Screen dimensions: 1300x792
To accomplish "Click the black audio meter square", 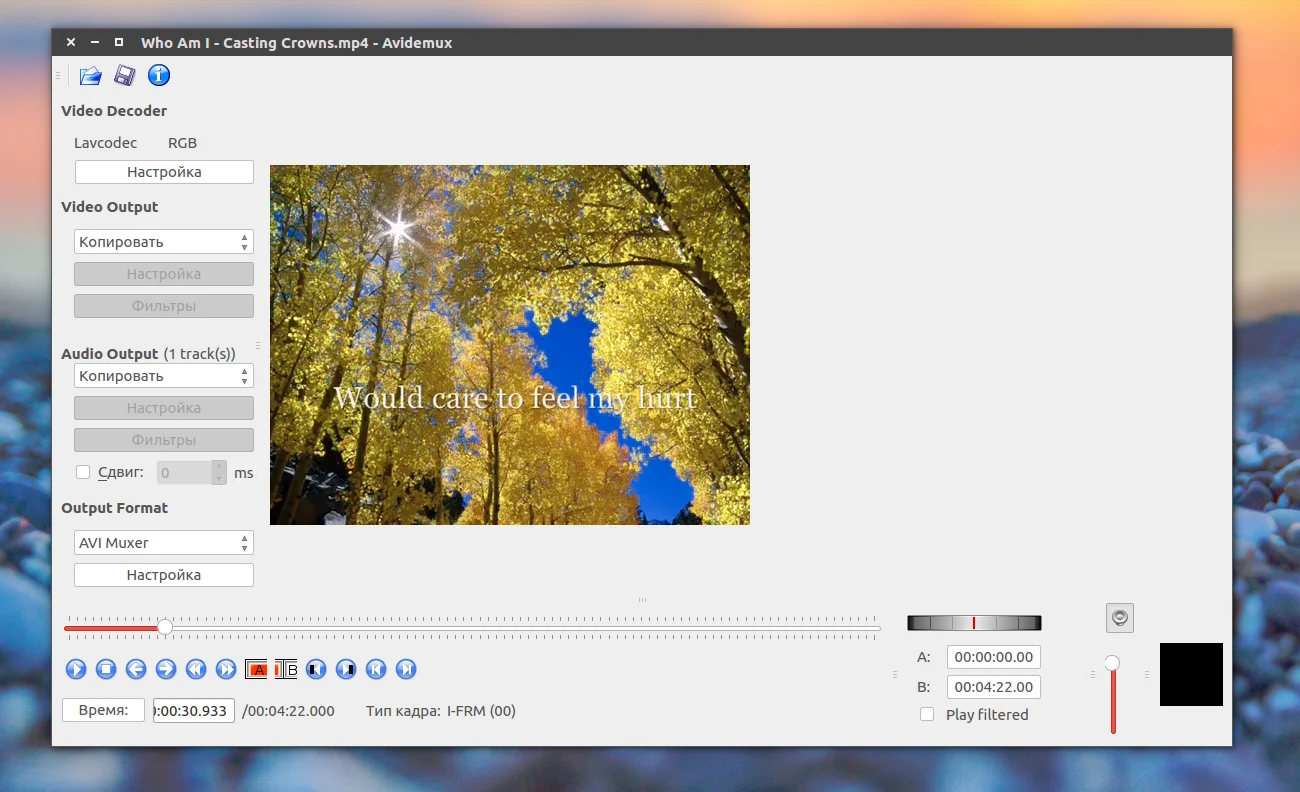I will [1191, 674].
